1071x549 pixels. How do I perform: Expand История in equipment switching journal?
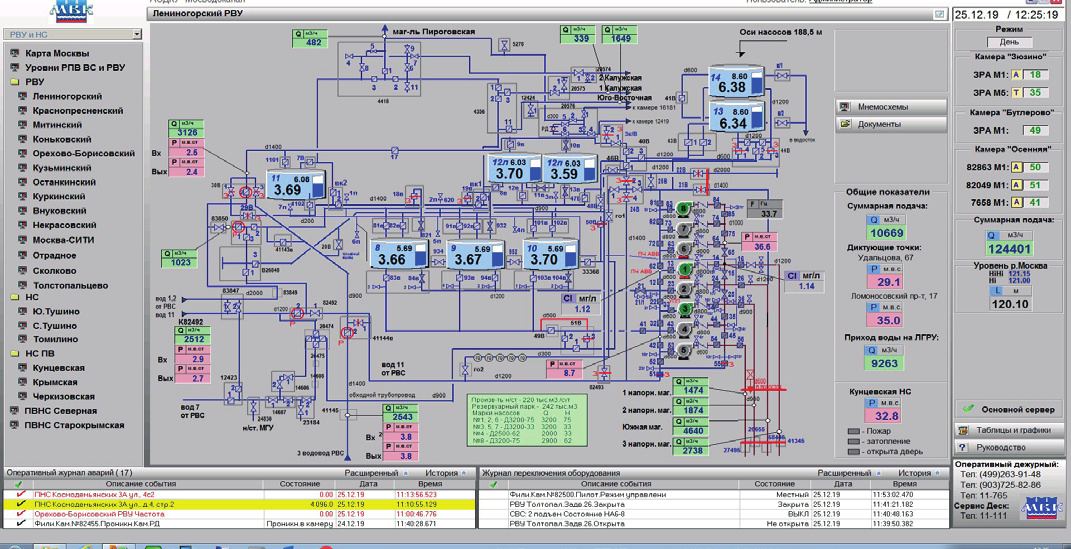click(919, 473)
